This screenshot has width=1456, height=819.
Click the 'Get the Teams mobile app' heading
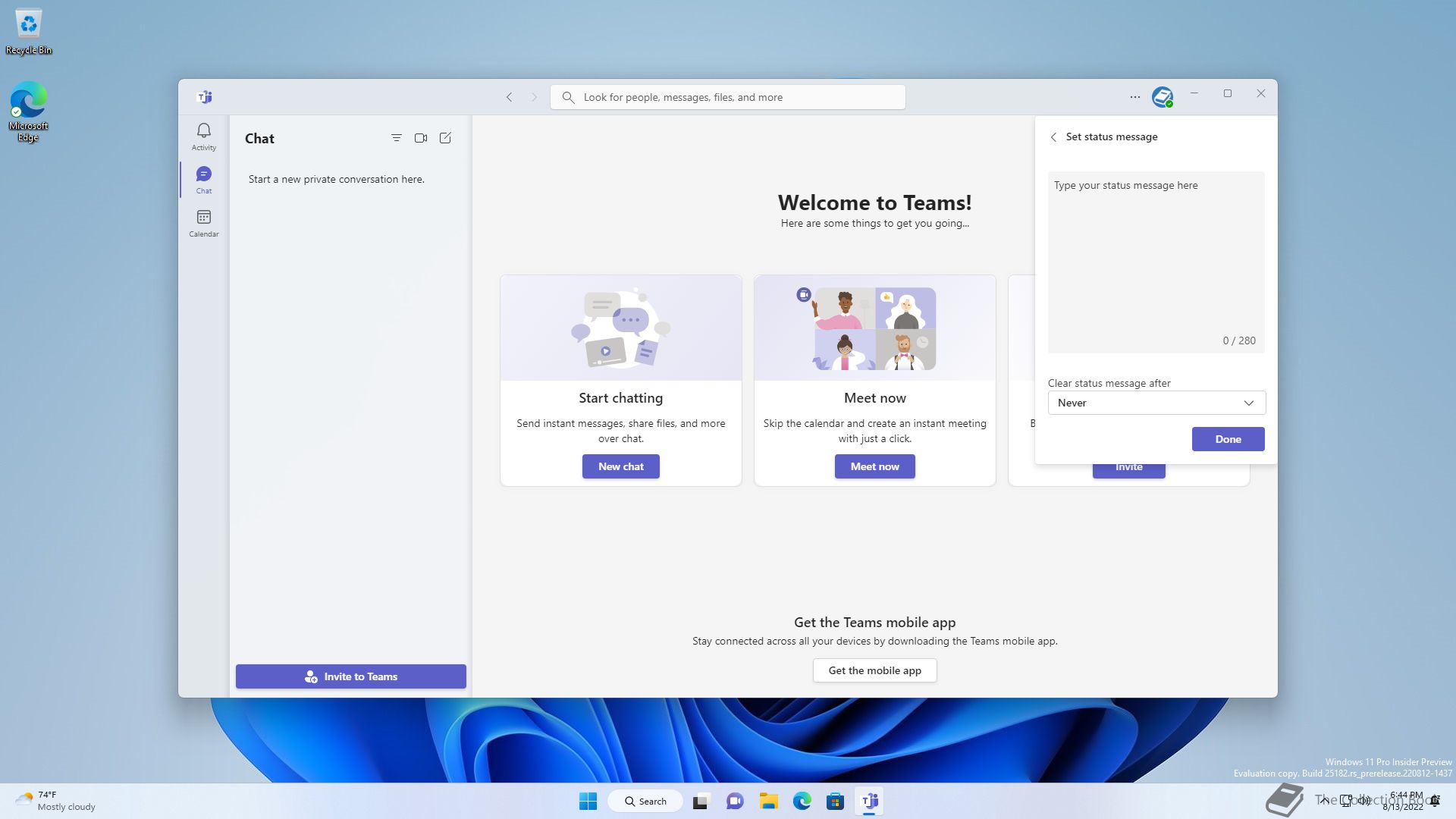point(875,622)
